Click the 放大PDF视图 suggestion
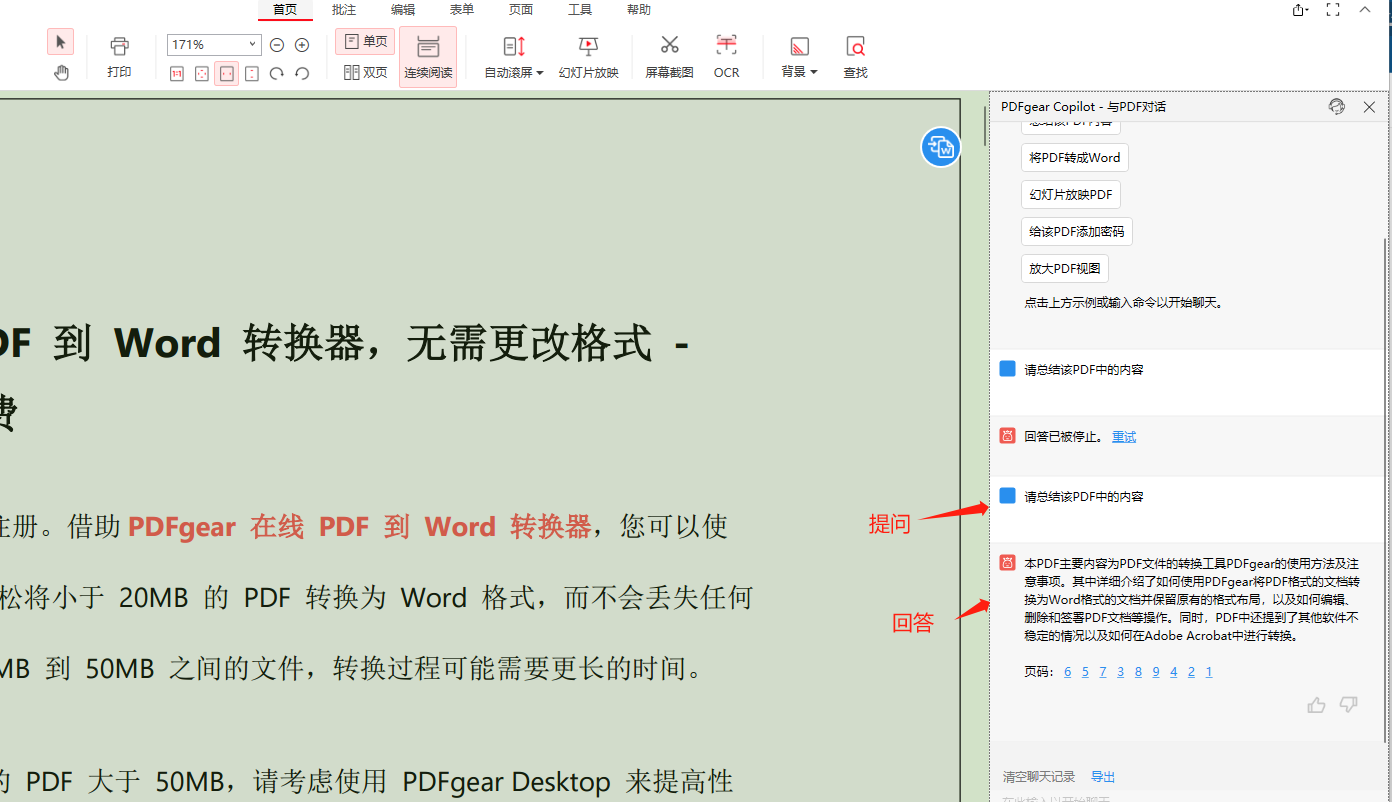The image size is (1392, 802). coord(1065,269)
